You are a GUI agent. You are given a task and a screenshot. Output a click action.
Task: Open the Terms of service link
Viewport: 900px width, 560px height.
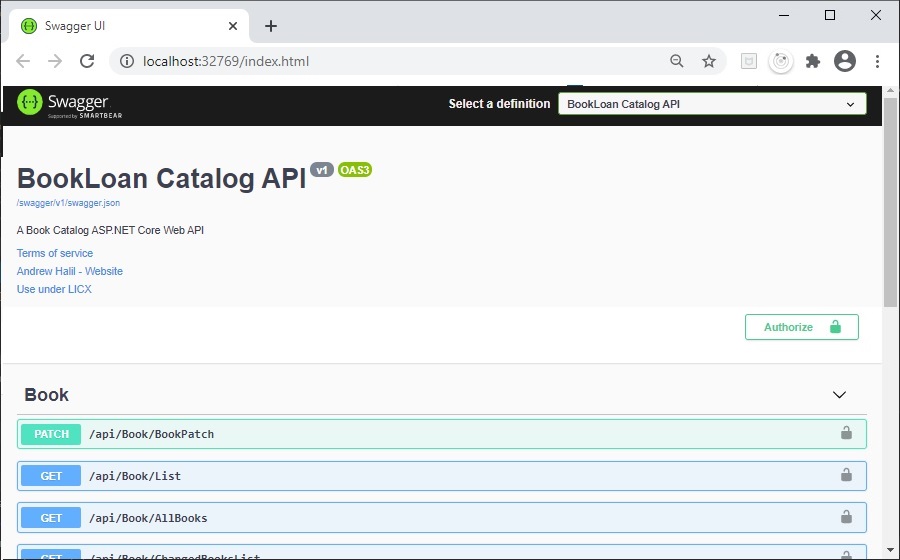click(x=55, y=253)
